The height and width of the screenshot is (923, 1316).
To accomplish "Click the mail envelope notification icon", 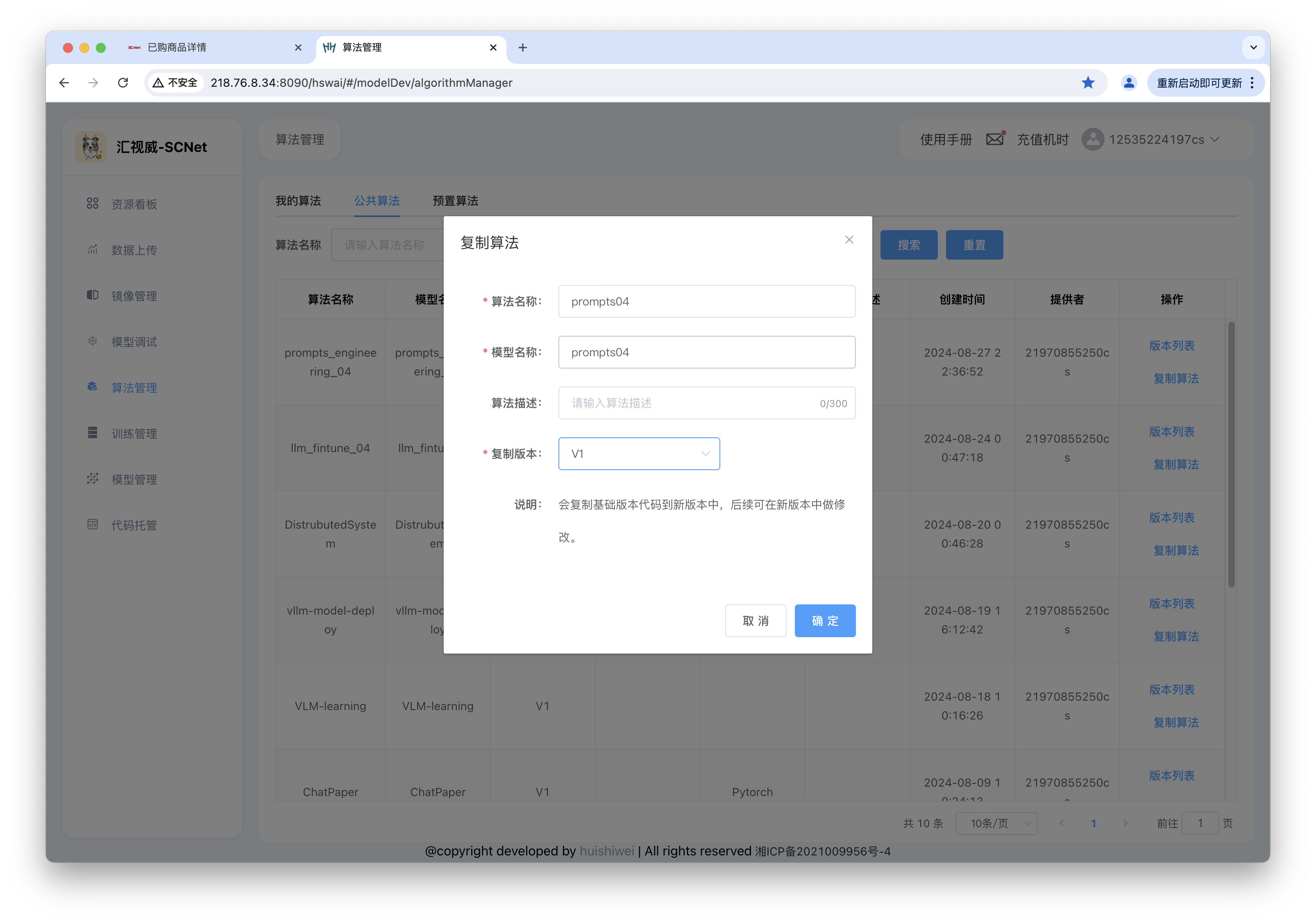I will pyautogui.click(x=994, y=139).
